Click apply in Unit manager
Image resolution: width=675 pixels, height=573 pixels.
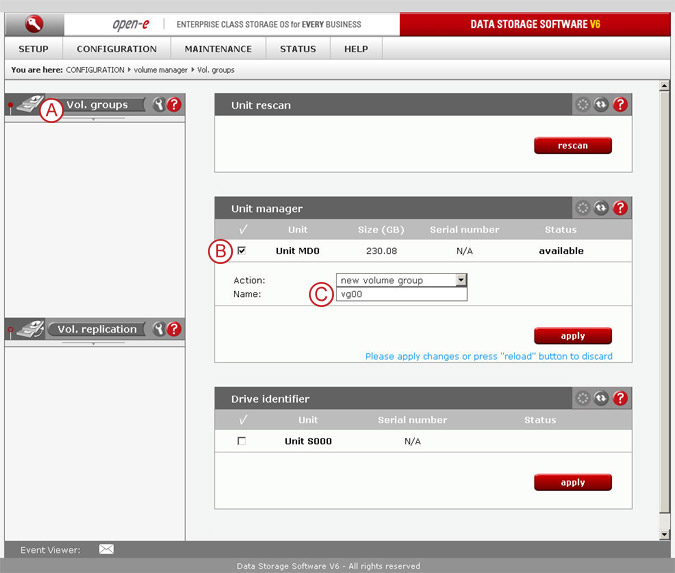coord(573,336)
